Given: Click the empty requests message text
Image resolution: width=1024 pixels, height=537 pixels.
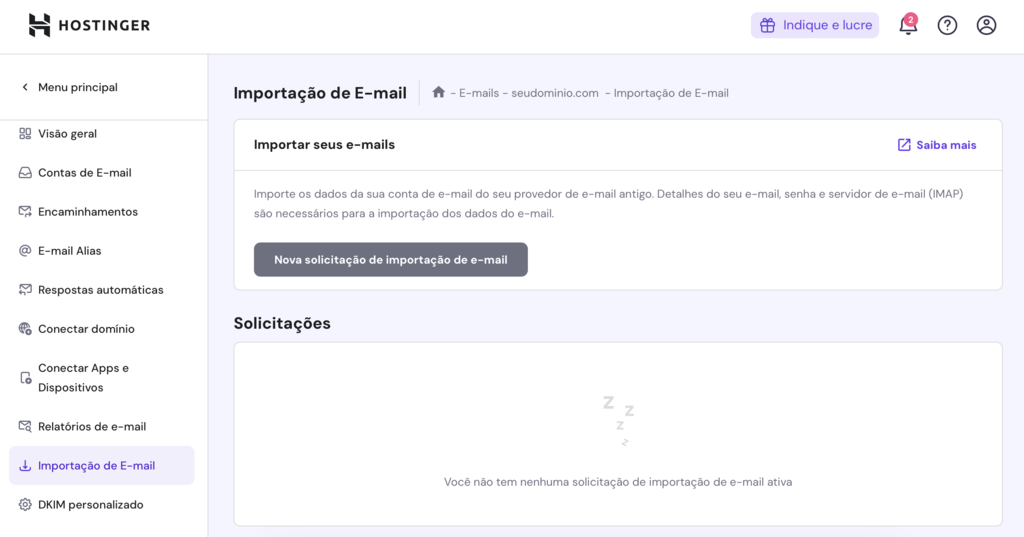Looking at the screenshot, I should point(618,482).
